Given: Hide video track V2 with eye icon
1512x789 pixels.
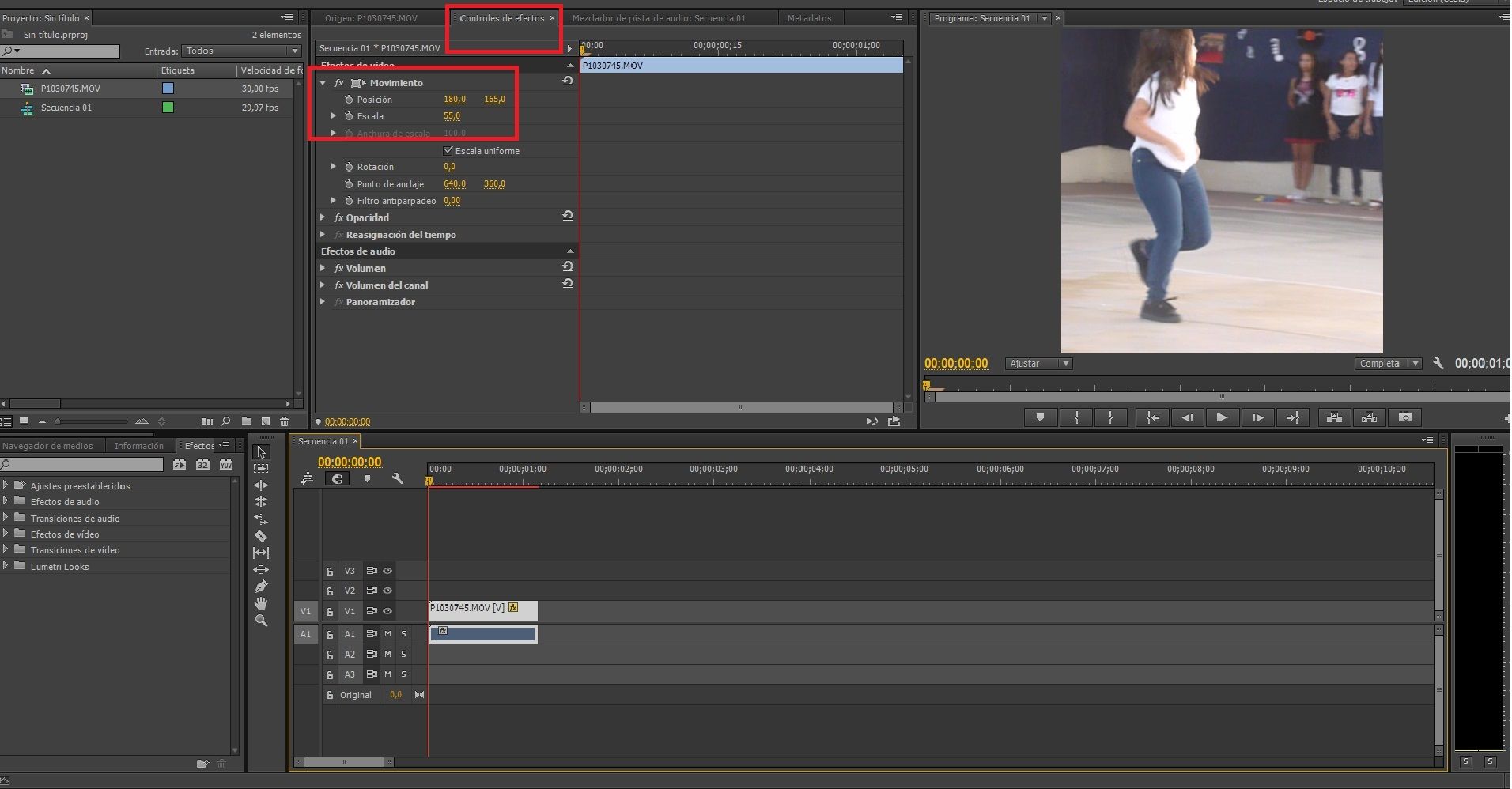Looking at the screenshot, I should pos(387,591).
